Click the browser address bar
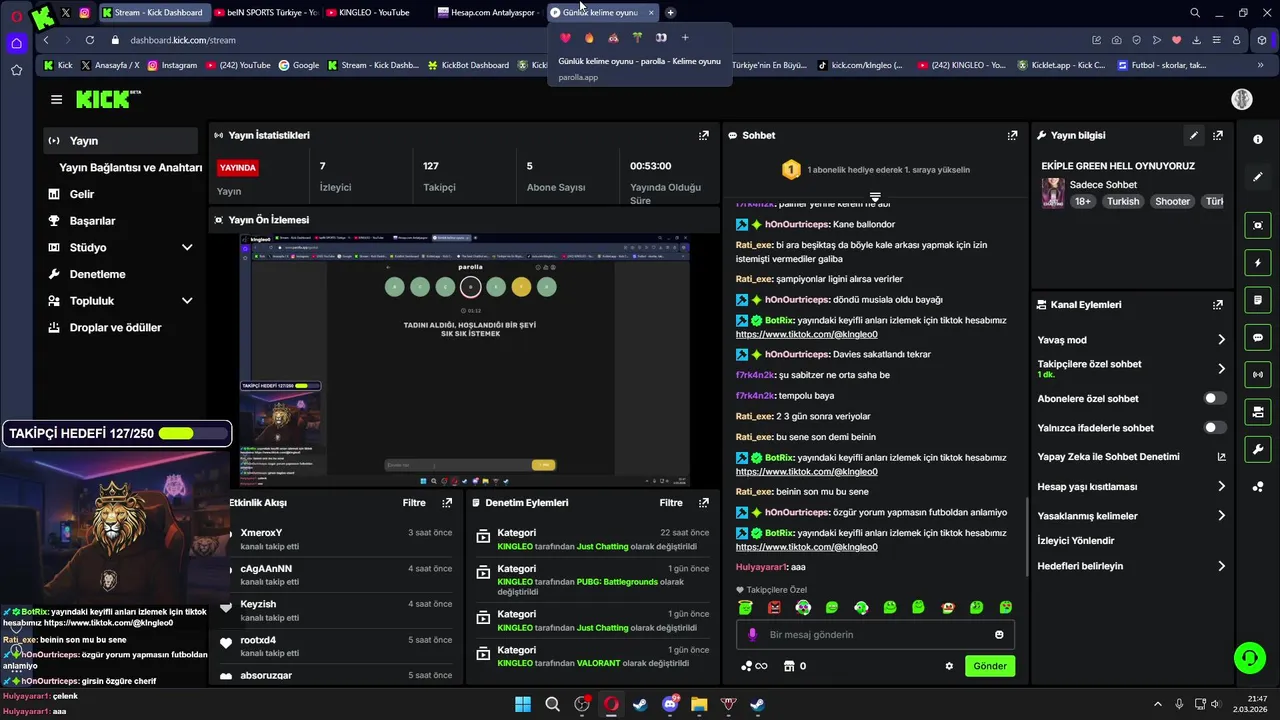Image resolution: width=1280 pixels, height=720 pixels. click(600, 40)
